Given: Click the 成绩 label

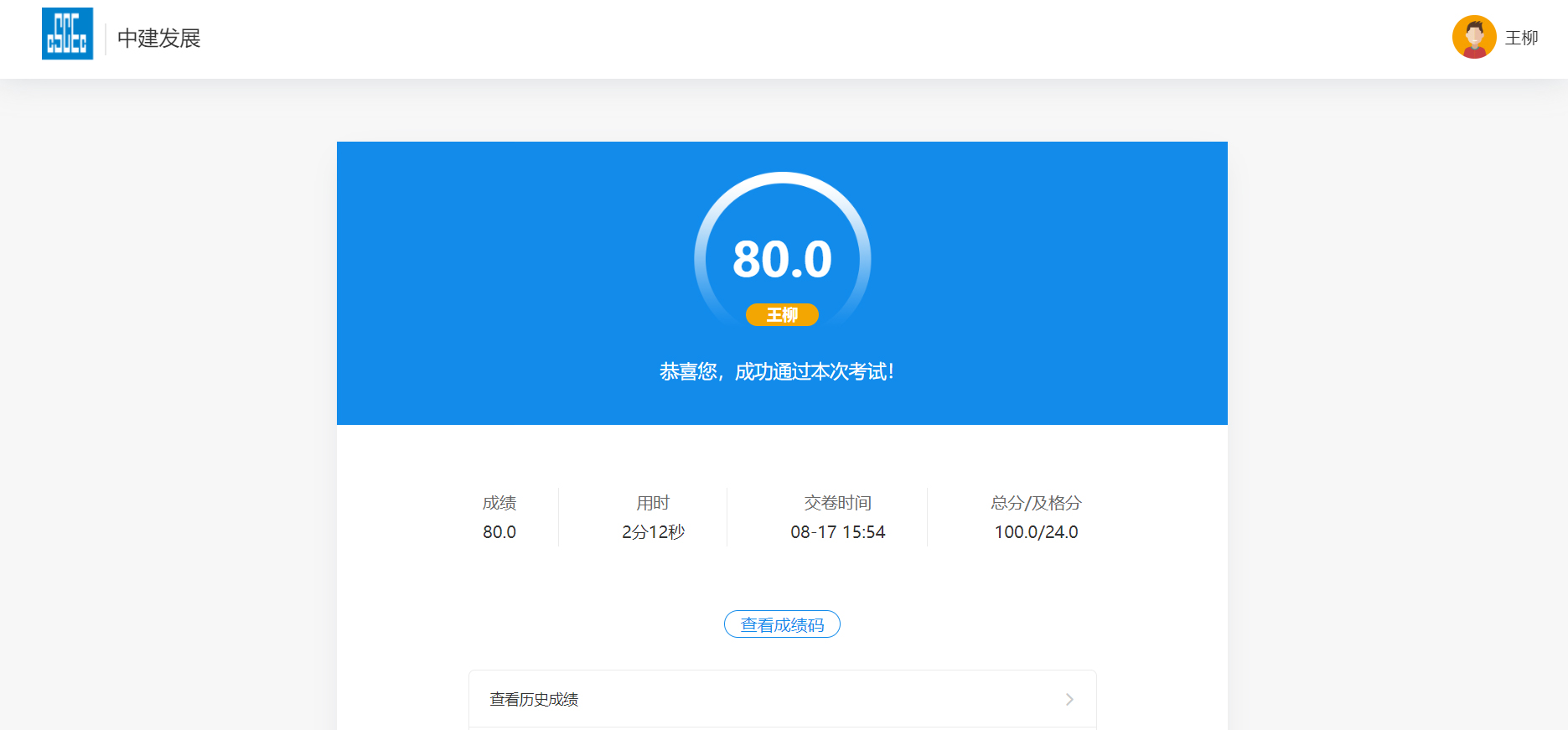Looking at the screenshot, I should [499, 503].
